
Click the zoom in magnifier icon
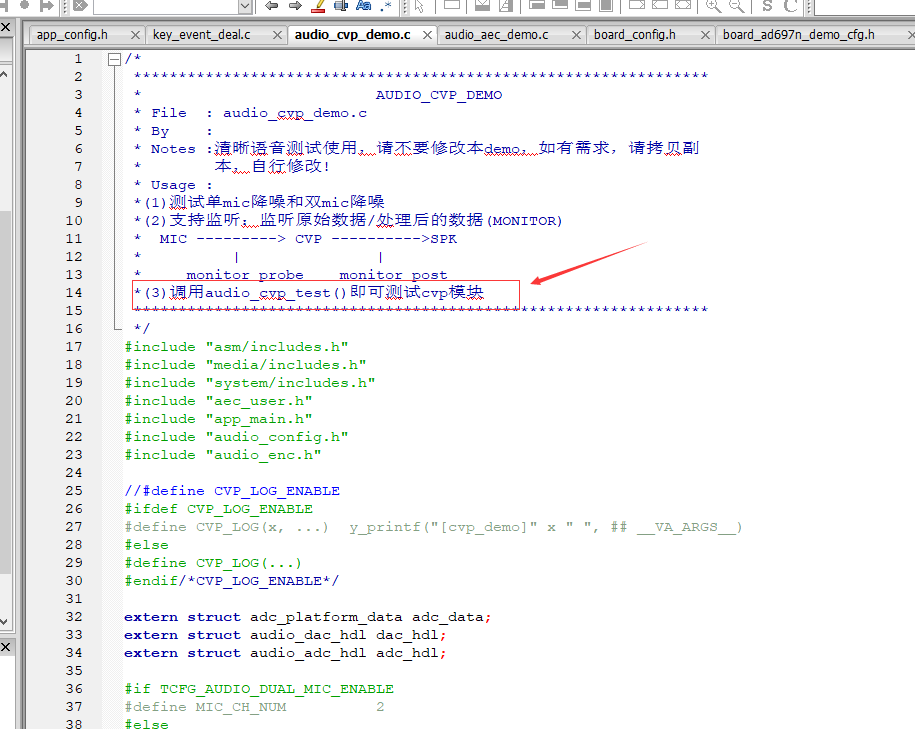coord(713,6)
